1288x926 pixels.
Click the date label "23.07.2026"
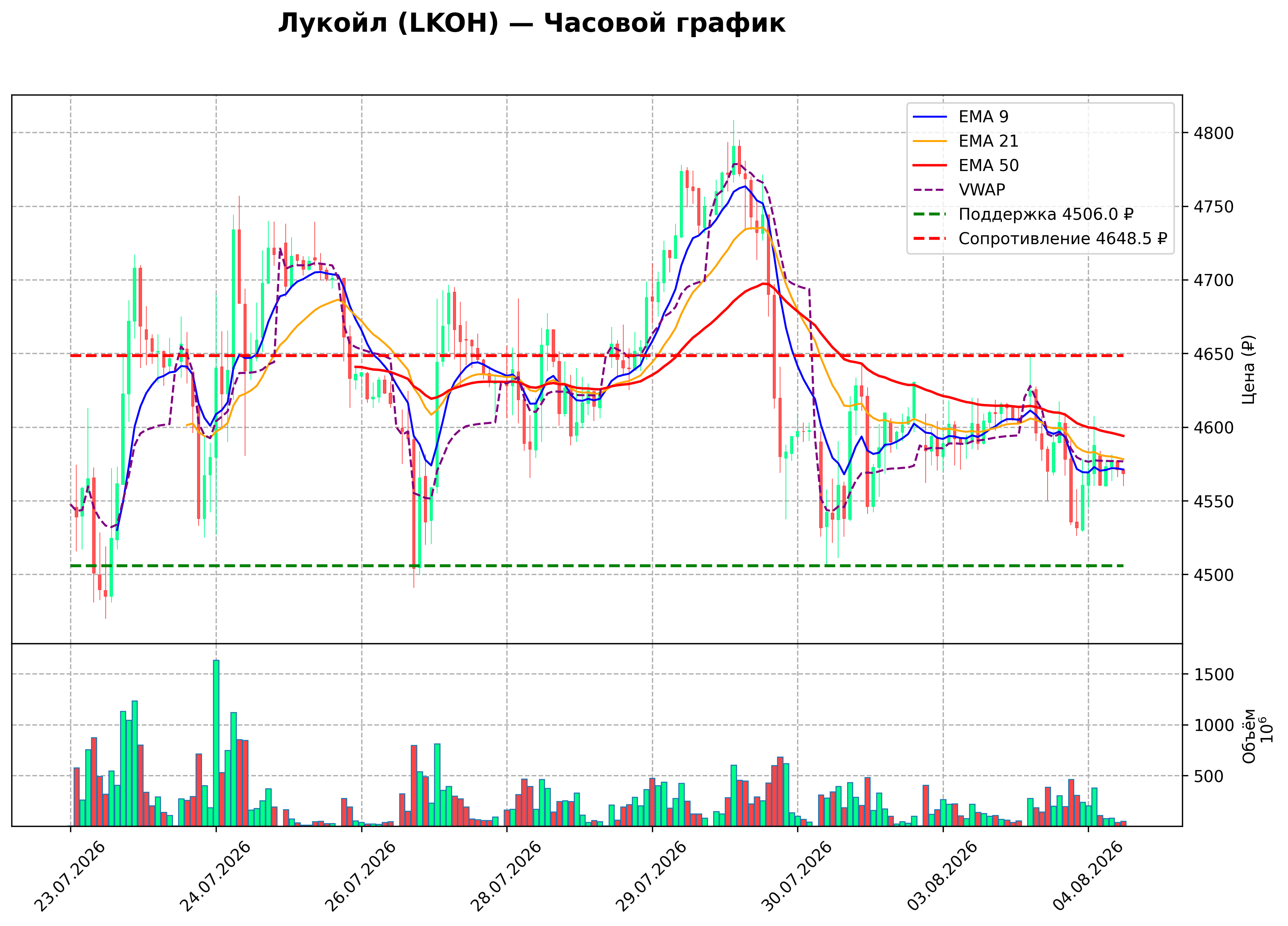[x=70, y=876]
